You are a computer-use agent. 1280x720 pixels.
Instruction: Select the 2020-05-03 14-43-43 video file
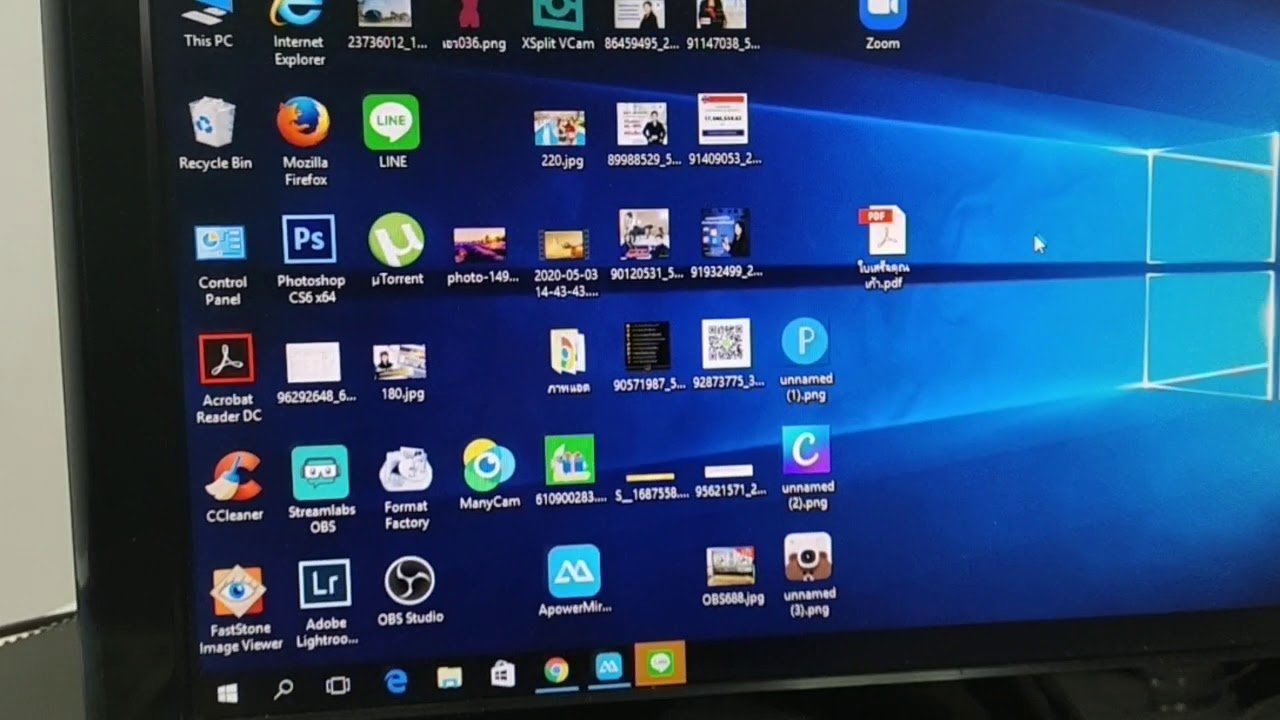point(565,264)
